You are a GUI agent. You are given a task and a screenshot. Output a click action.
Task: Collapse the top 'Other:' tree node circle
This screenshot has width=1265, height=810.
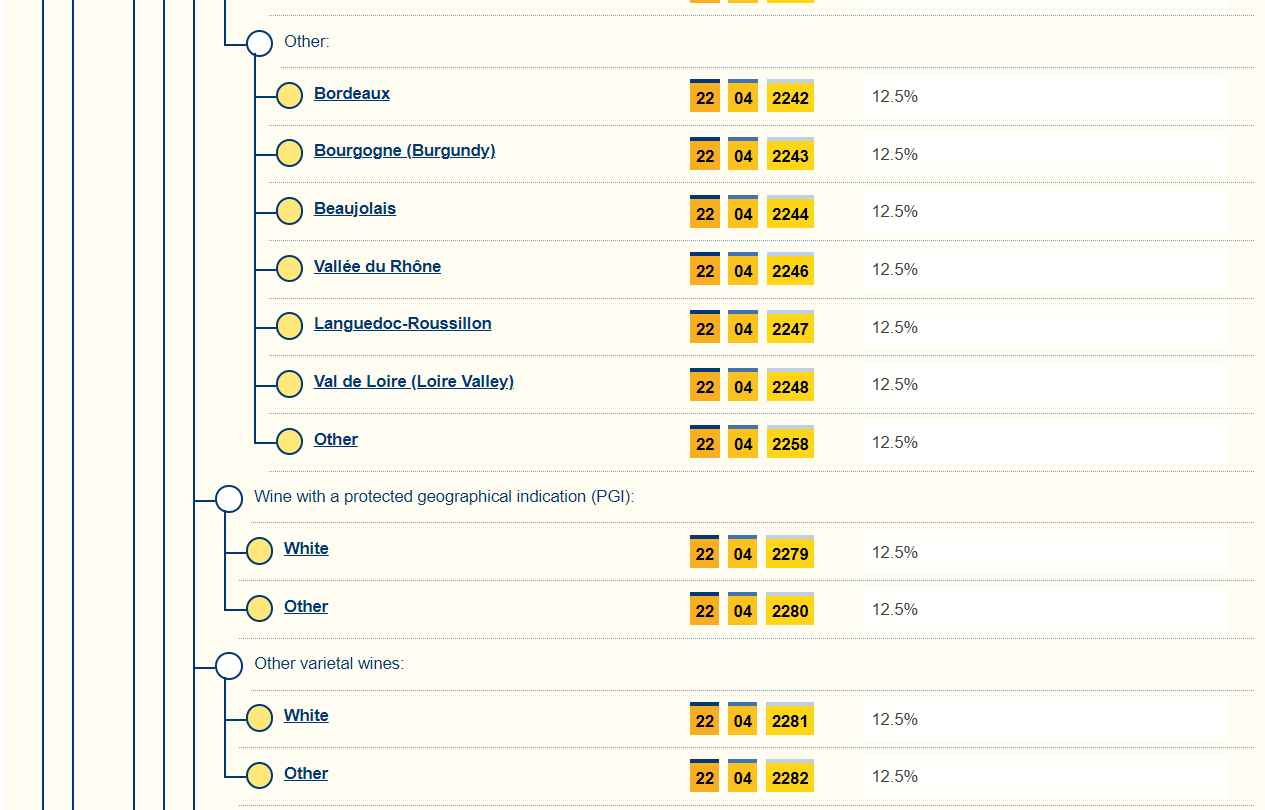pos(259,43)
